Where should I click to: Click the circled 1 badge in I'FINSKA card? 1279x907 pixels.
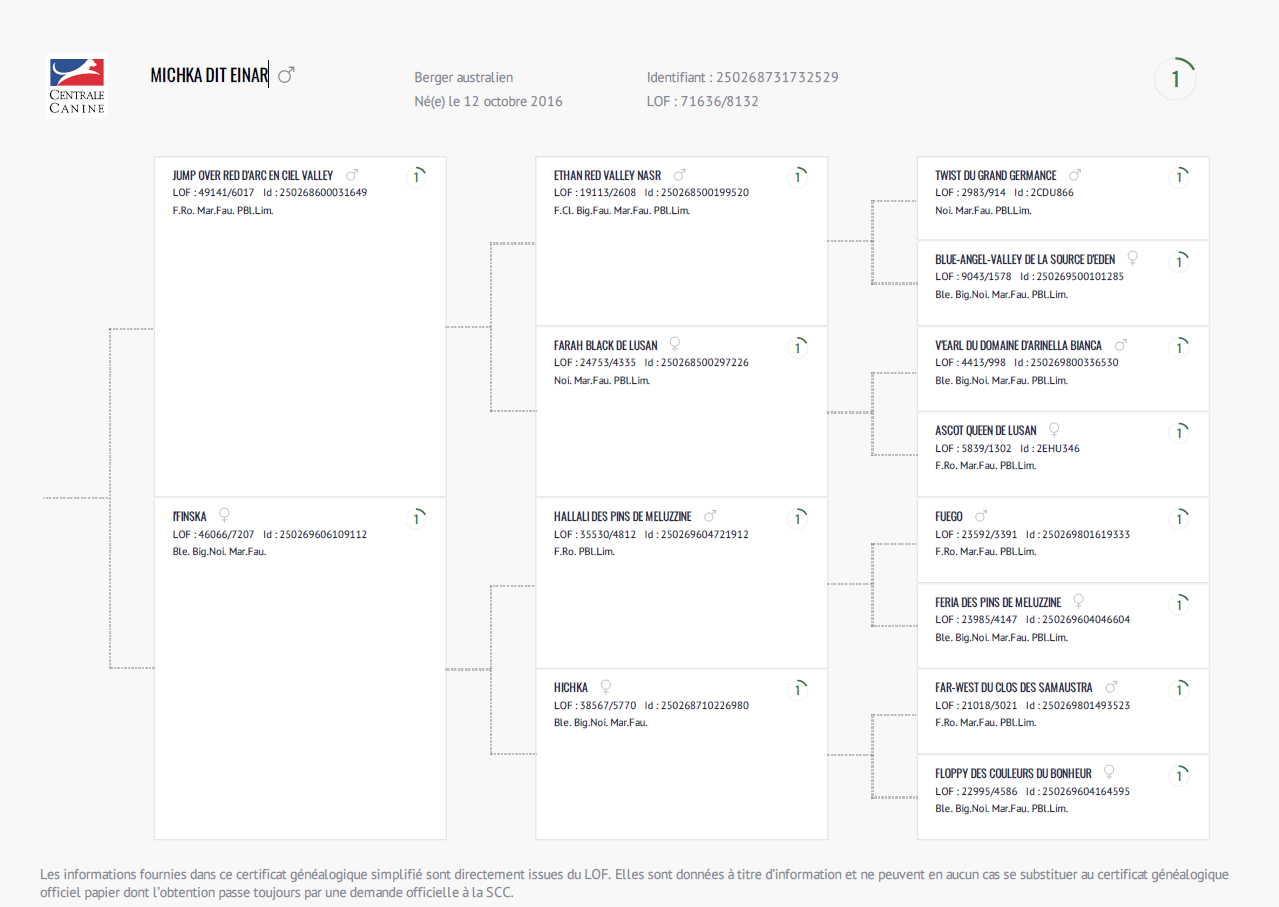click(x=417, y=519)
